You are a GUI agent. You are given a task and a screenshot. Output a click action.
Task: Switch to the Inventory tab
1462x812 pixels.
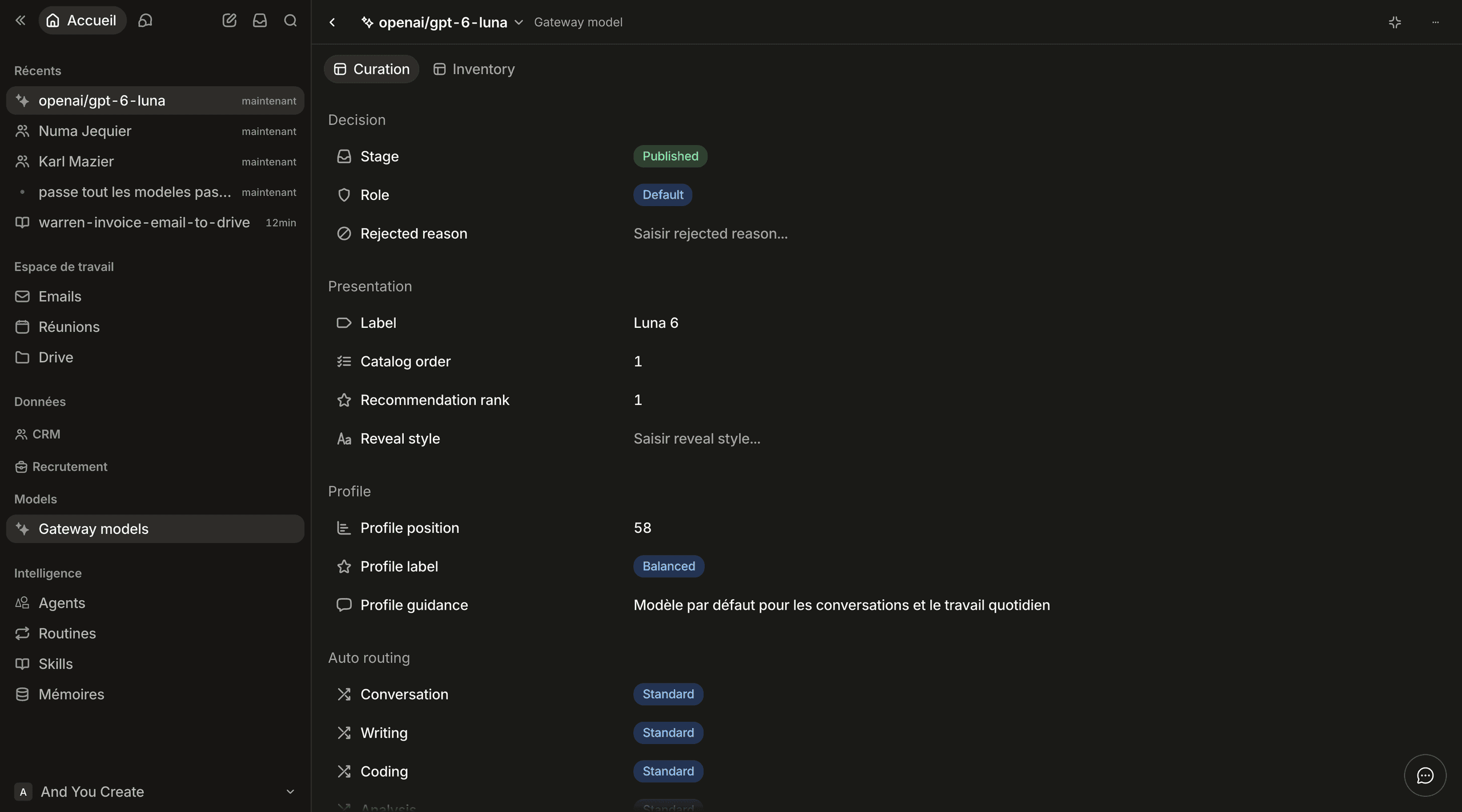473,69
